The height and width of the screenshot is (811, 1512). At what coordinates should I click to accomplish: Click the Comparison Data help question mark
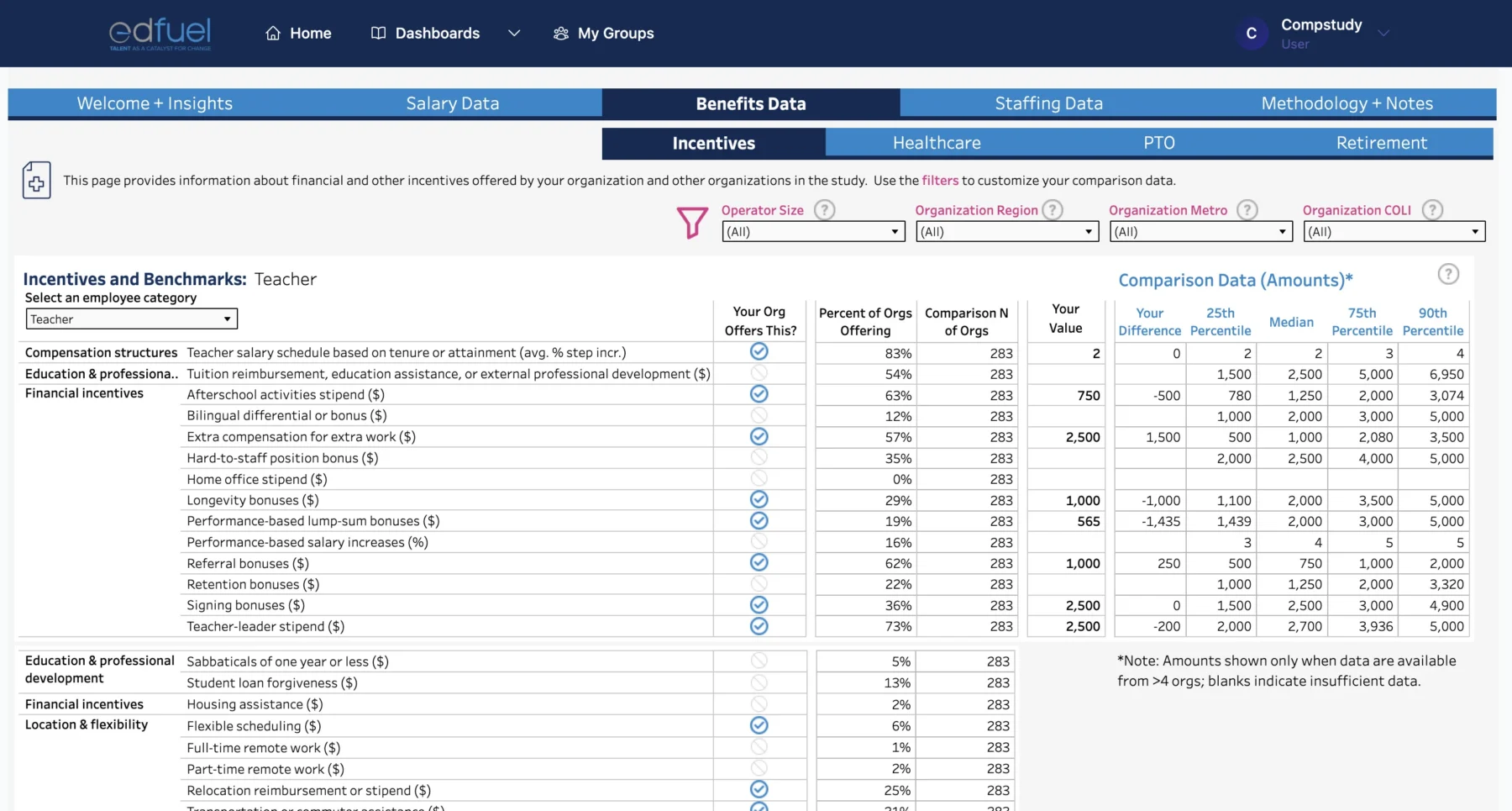(1448, 274)
